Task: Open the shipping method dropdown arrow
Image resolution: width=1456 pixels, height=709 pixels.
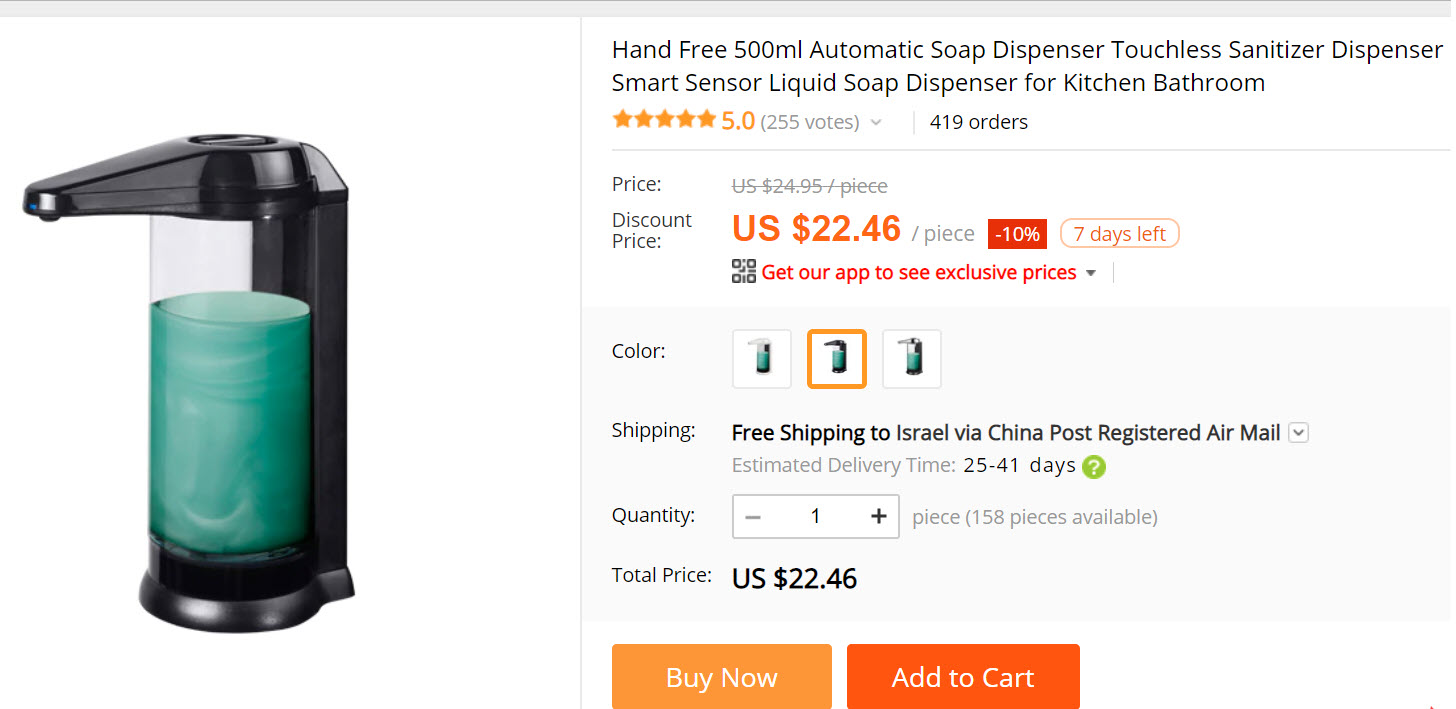Action: click(x=1298, y=433)
